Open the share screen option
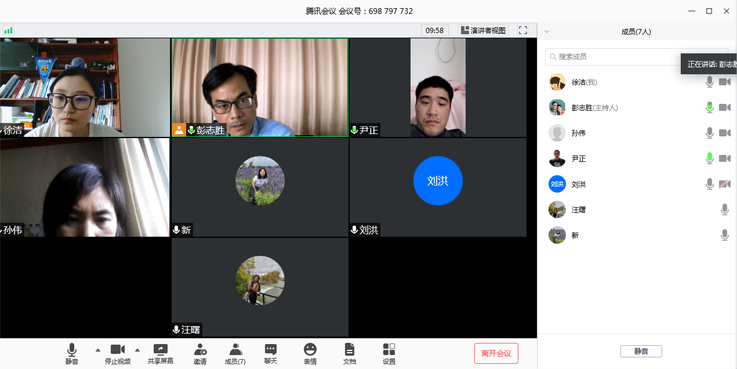The width and height of the screenshot is (737, 369). pyautogui.click(x=160, y=353)
